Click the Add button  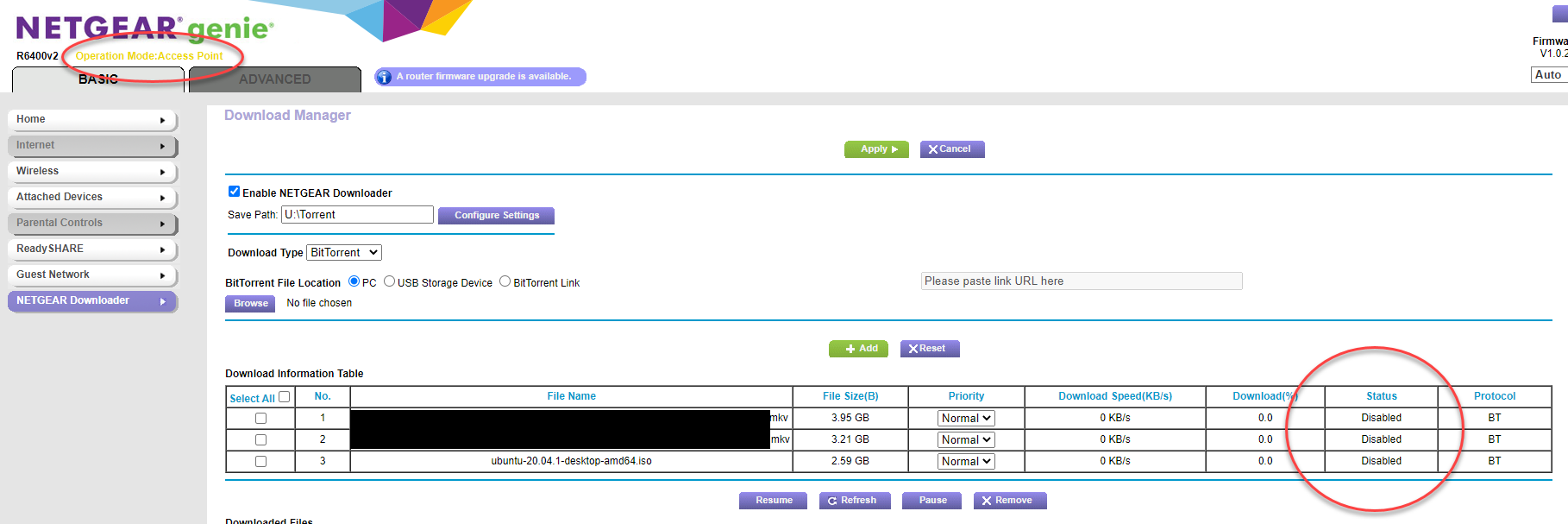(x=858, y=349)
